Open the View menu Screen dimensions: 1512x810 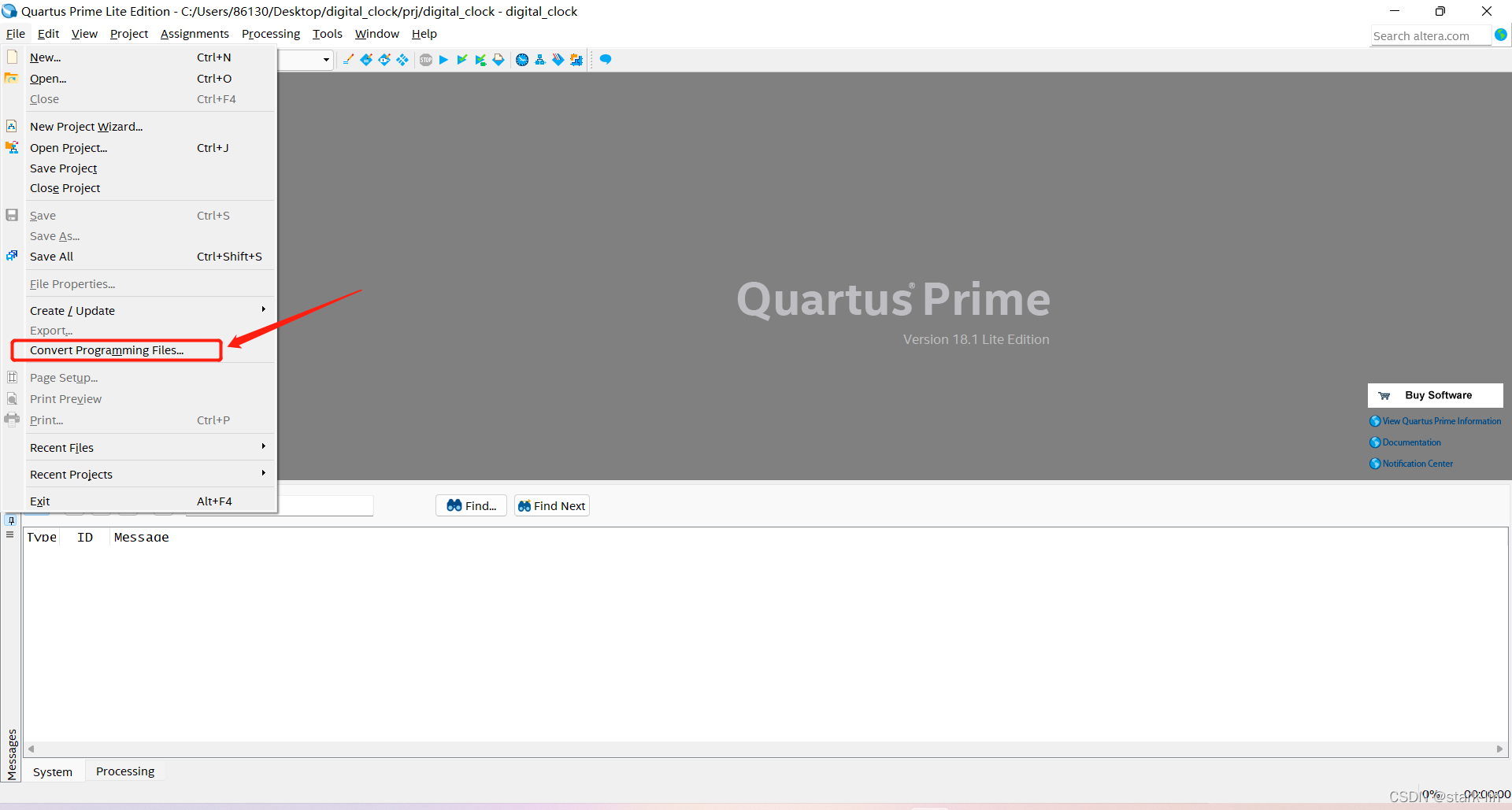coord(84,34)
